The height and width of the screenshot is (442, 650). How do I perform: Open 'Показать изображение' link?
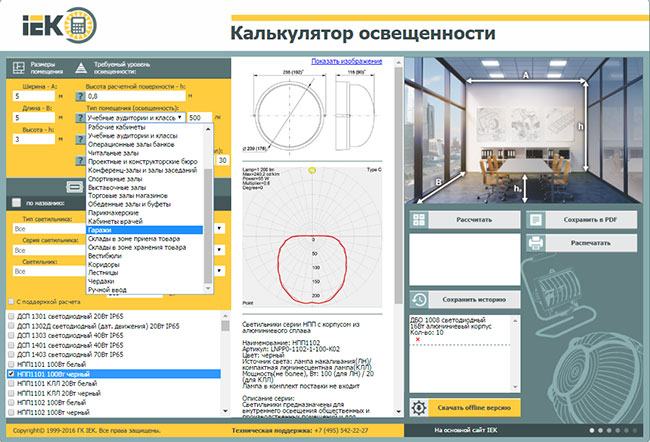tap(347, 61)
